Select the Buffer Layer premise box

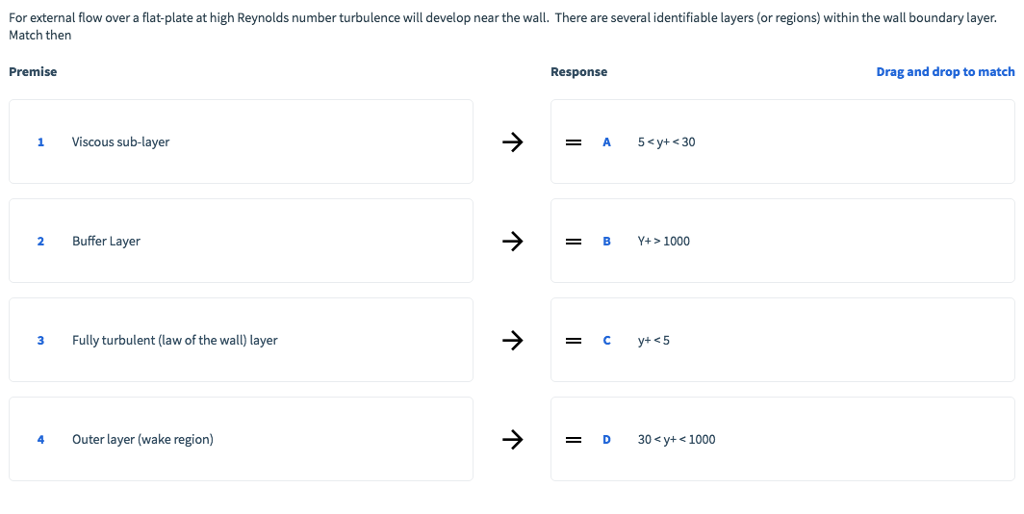(240, 241)
